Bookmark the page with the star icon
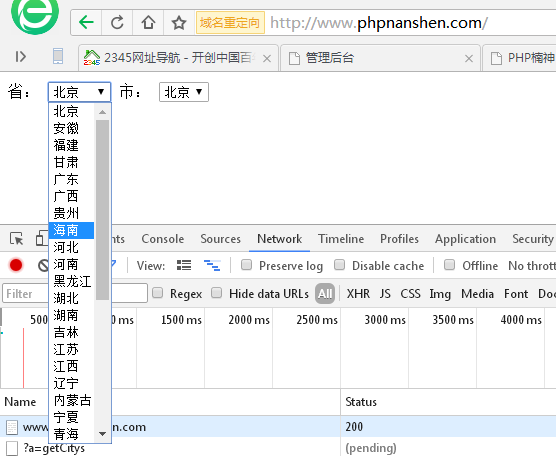This screenshot has width=556, height=456. (x=179, y=23)
